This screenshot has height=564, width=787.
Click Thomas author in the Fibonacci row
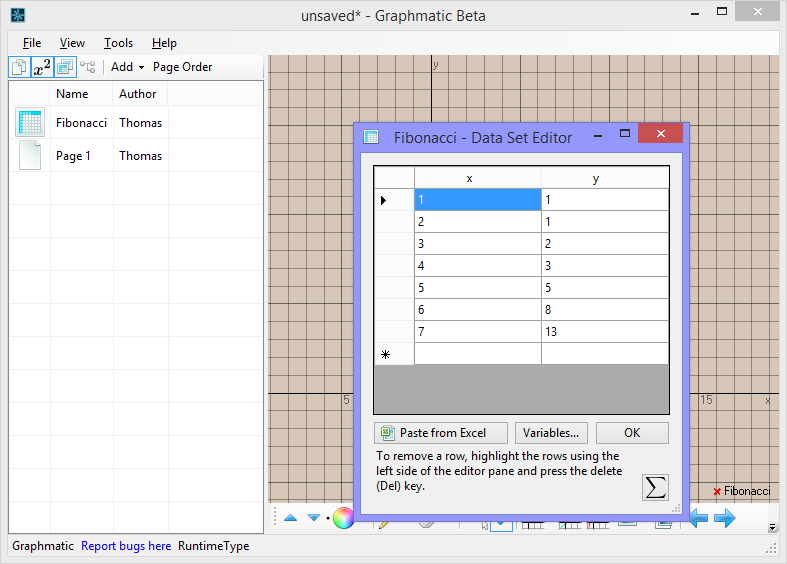click(141, 123)
